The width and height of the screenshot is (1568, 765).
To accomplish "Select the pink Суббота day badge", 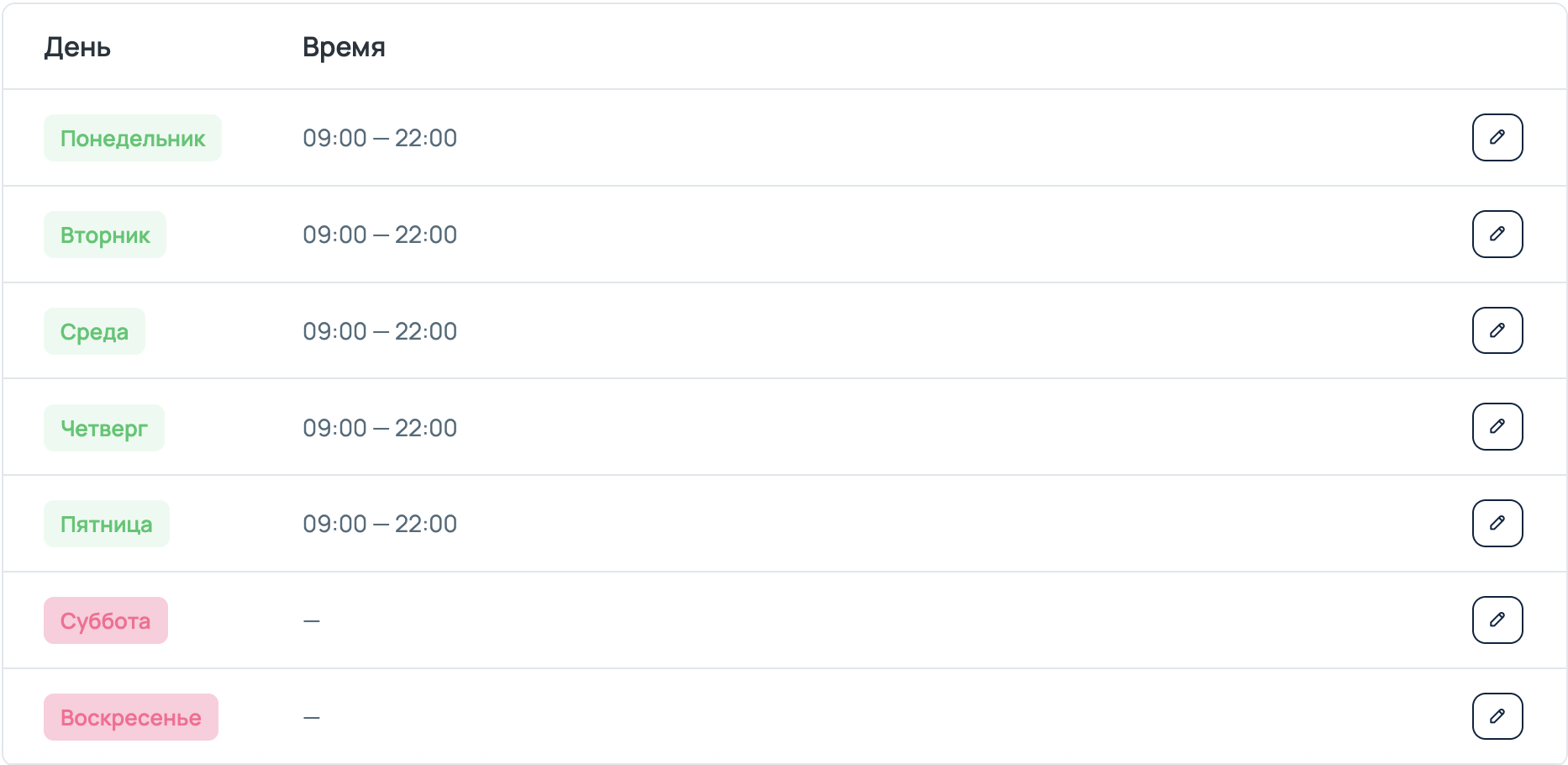I will point(106,620).
